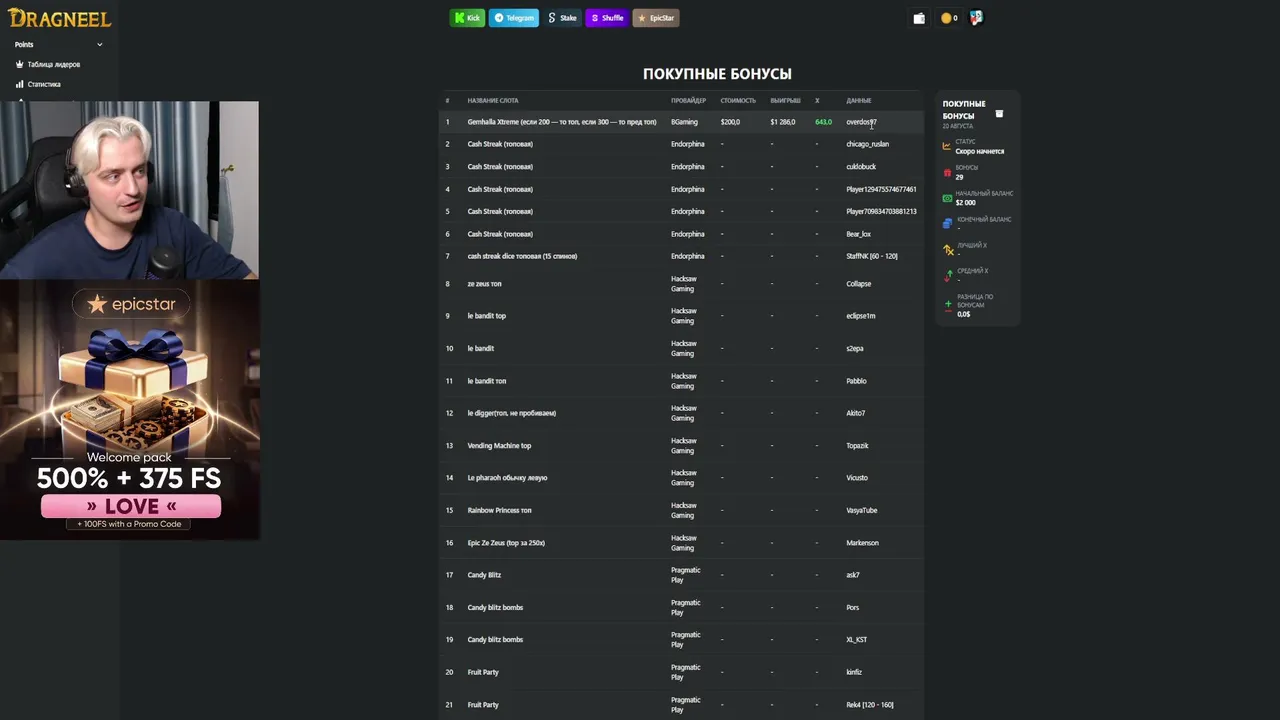The image size is (1280, 720).
Task: Click the crown icon beside Таблица лидеров
Action: (x=20, y=64)
